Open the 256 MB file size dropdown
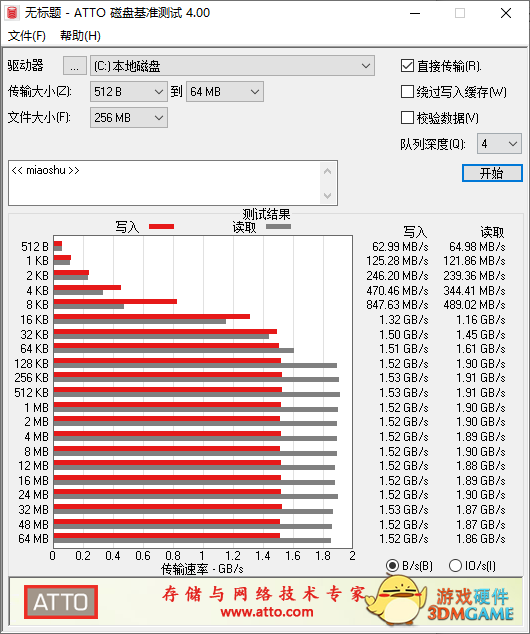This screenshot has height=634, width=530. 129,118
